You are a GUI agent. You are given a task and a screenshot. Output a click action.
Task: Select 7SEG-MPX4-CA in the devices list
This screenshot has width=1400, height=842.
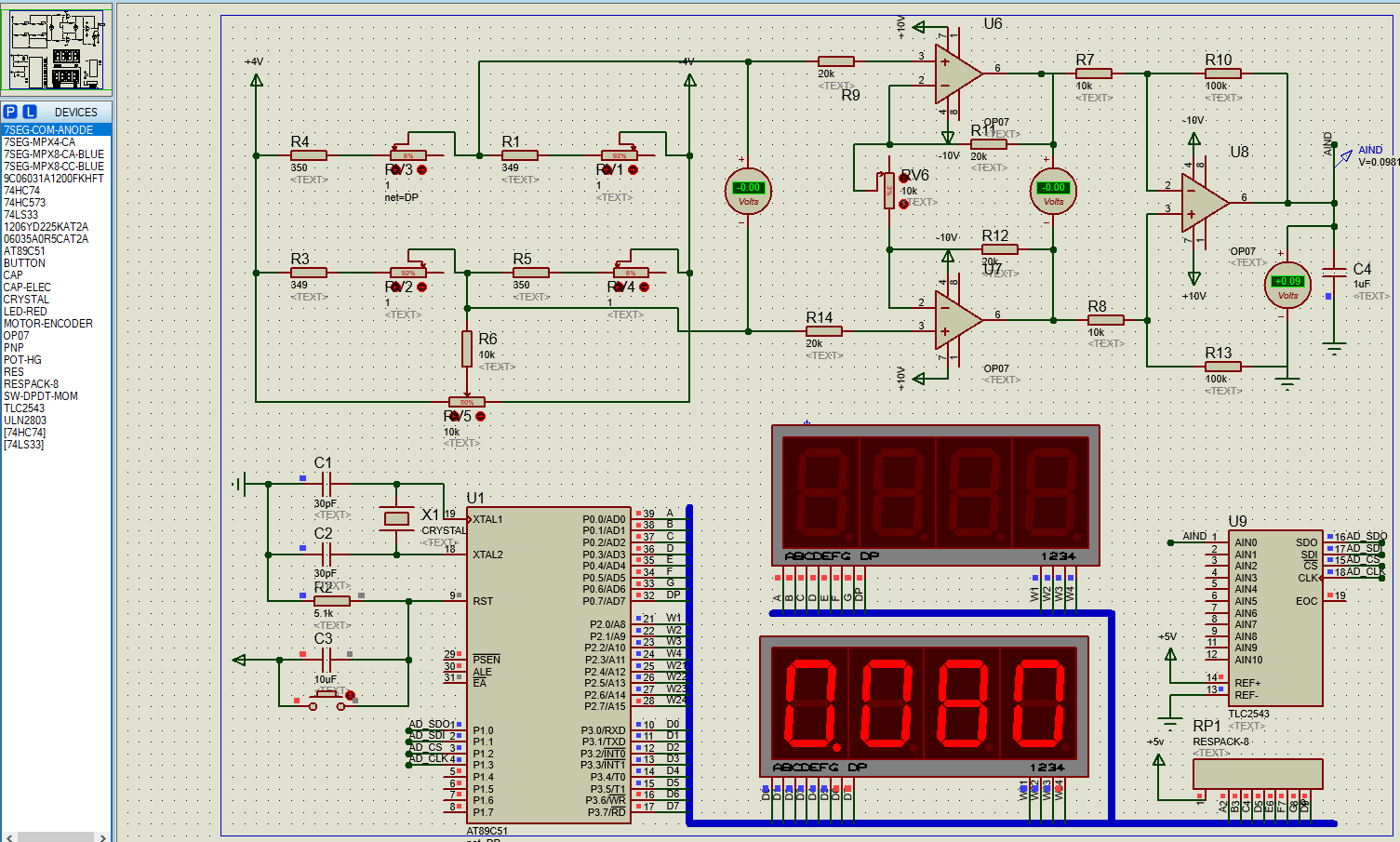tap(56, 142)
